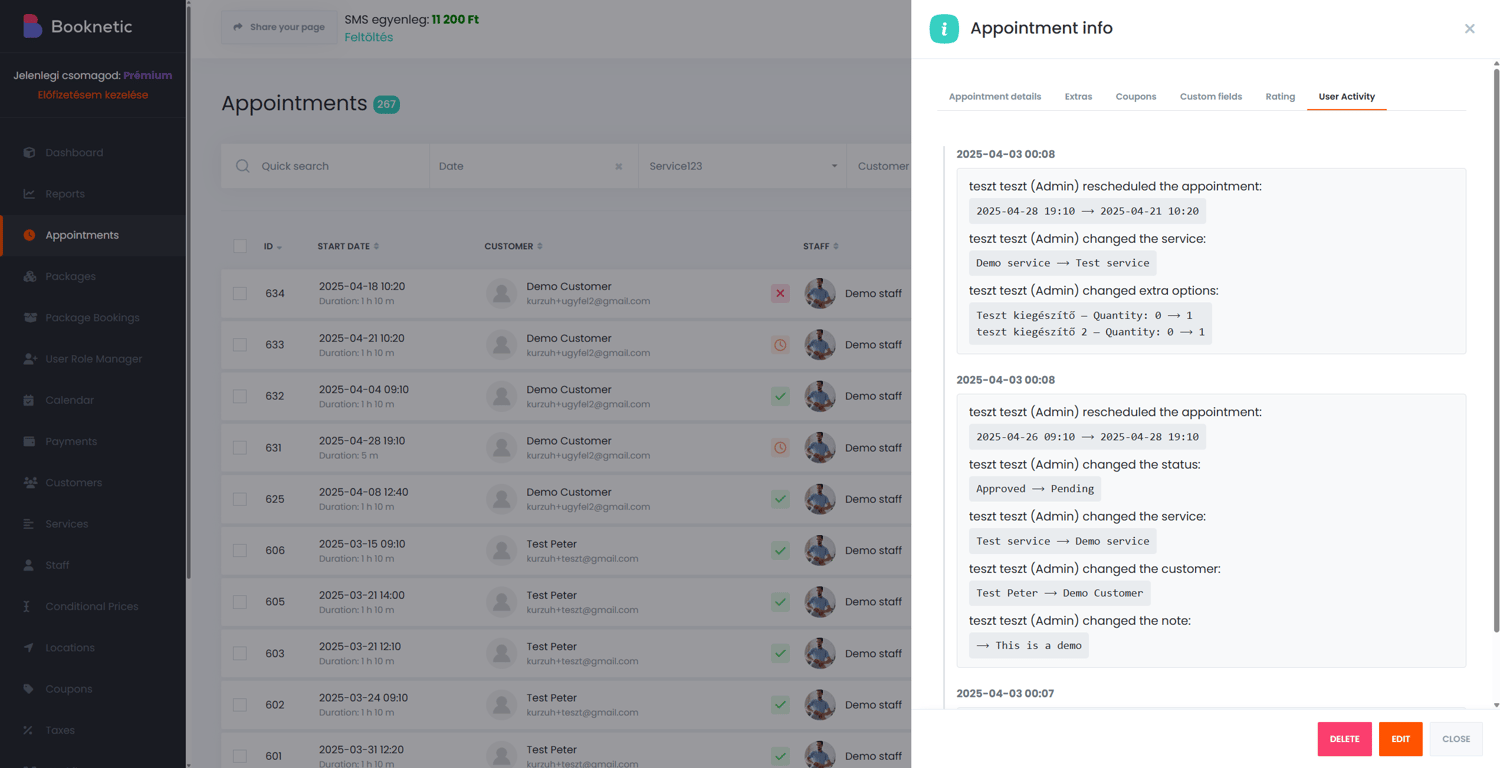Click the activity panel's vertical scrollbar
The width and height of the screenshot is (1500, 768).
[1496, 350]
